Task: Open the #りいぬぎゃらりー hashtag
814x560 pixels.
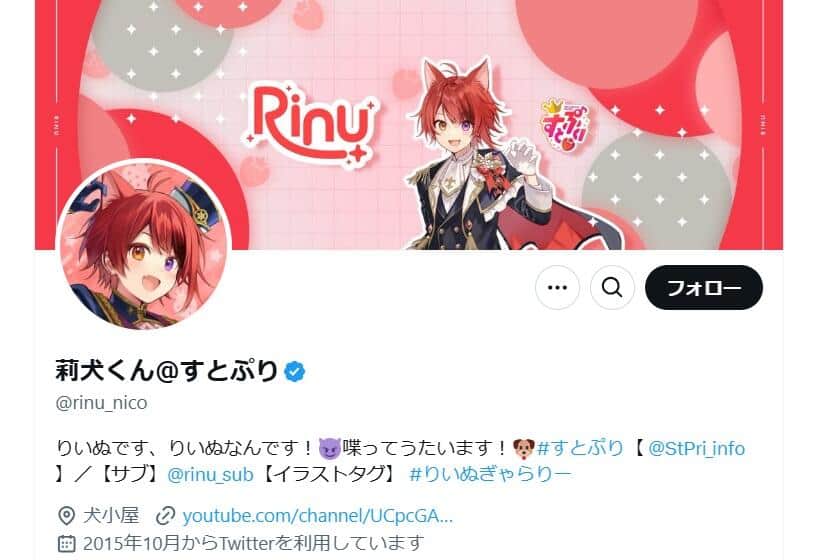Action: point(490,474)
